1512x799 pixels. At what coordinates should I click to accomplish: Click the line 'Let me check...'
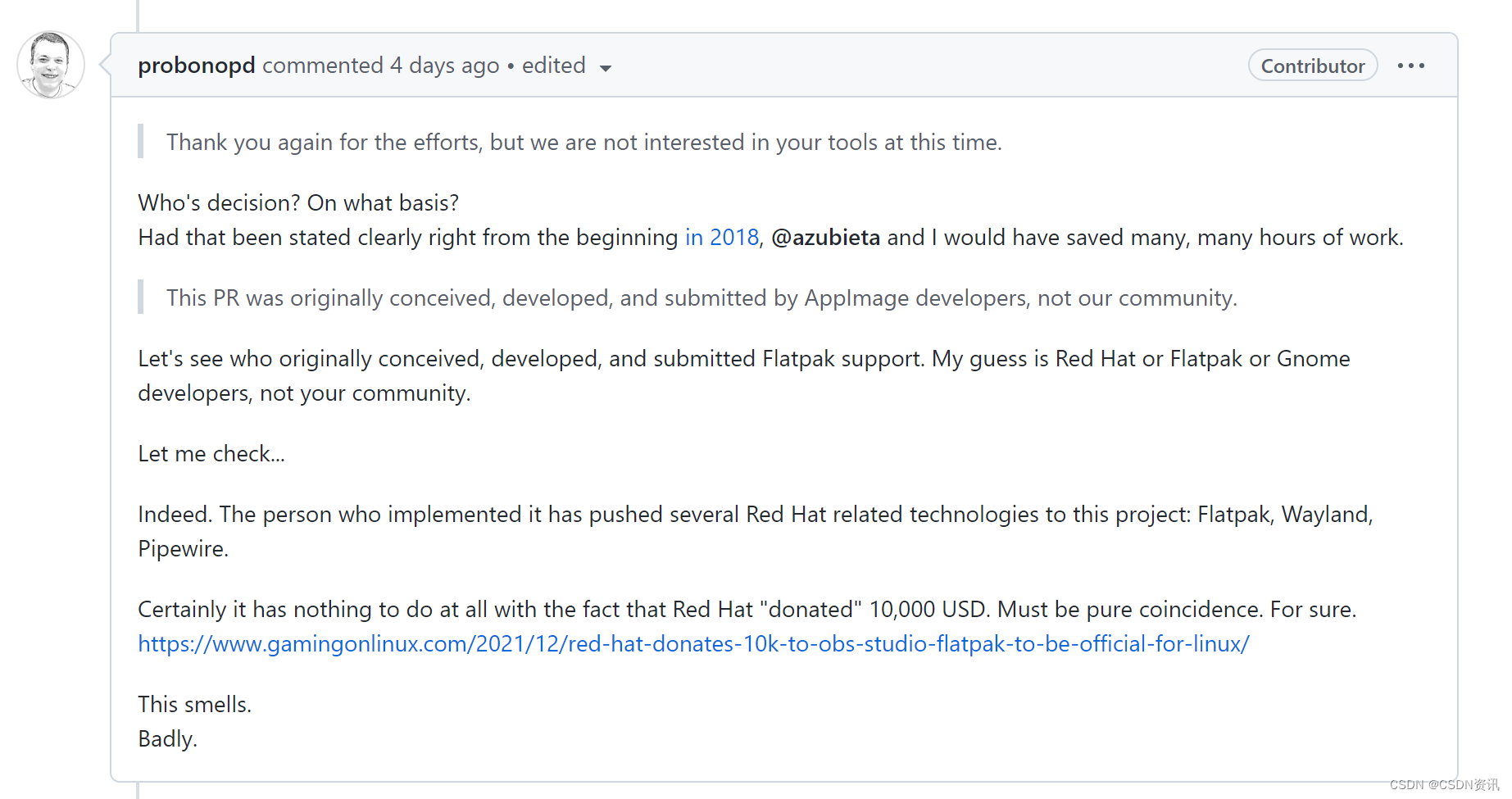pos(211,454)
